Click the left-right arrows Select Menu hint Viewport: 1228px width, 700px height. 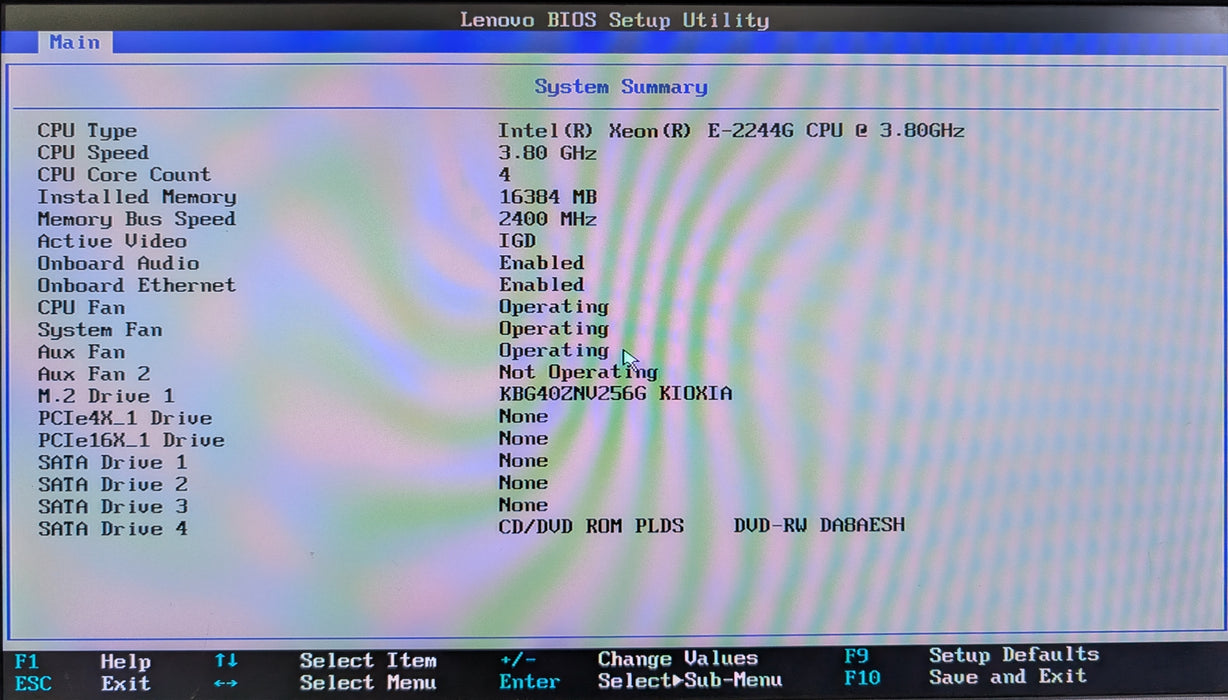pos(325,683)
